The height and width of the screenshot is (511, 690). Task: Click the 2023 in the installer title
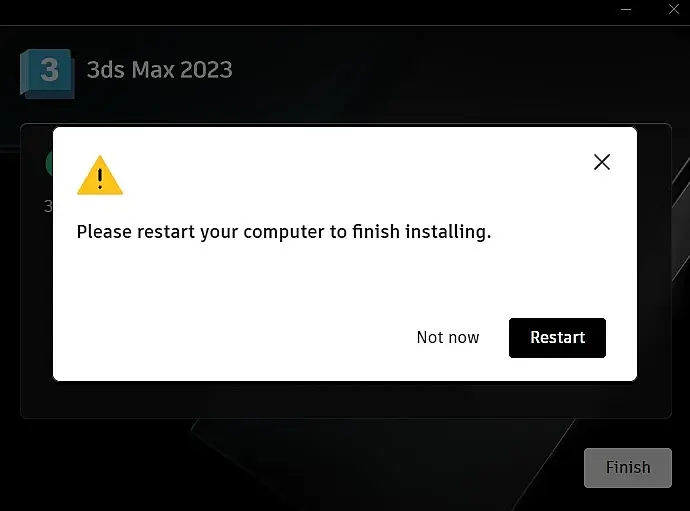coord(206,70)
